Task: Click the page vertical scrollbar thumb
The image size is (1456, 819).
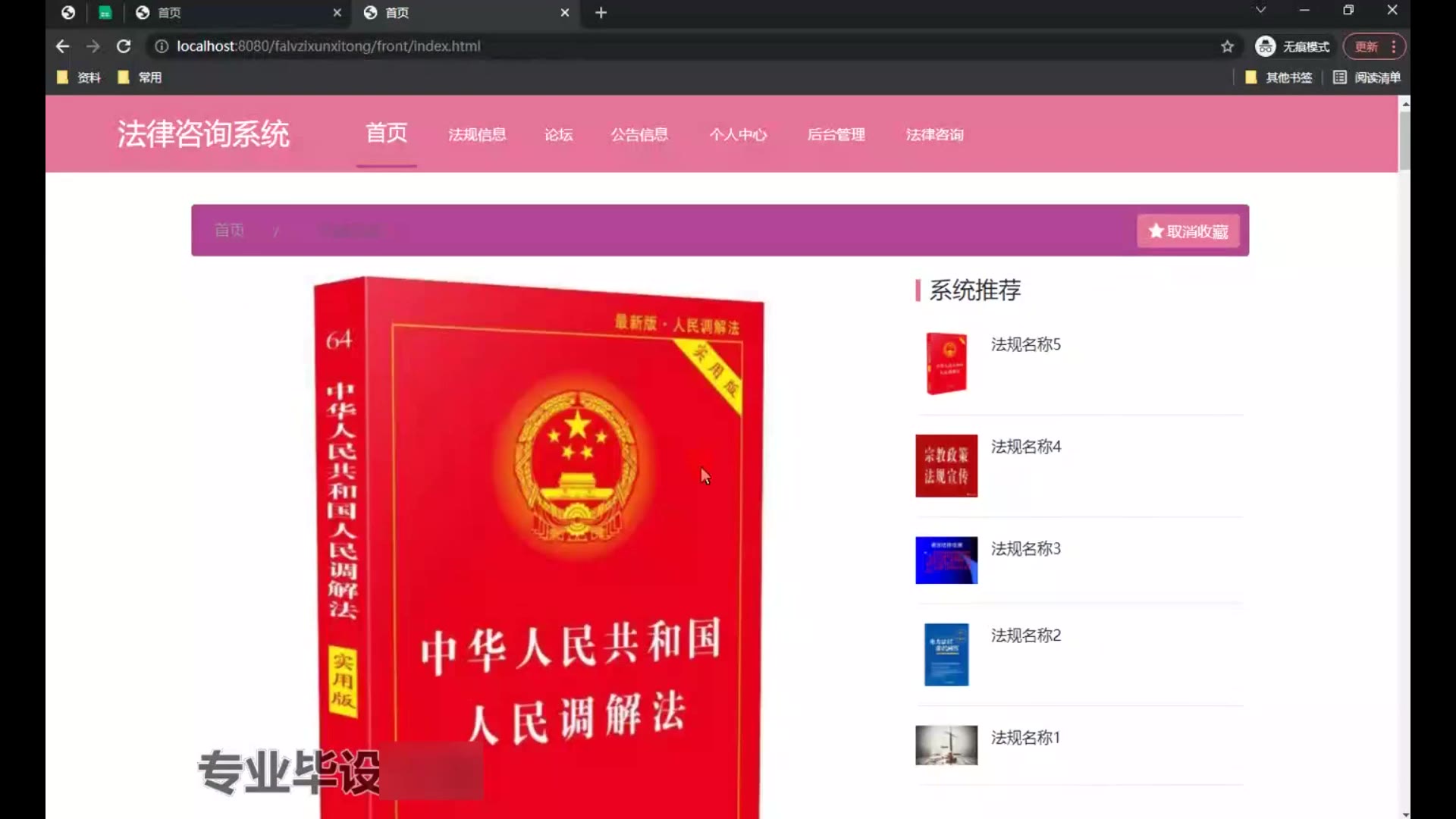Action: (x=1404, y=140)
